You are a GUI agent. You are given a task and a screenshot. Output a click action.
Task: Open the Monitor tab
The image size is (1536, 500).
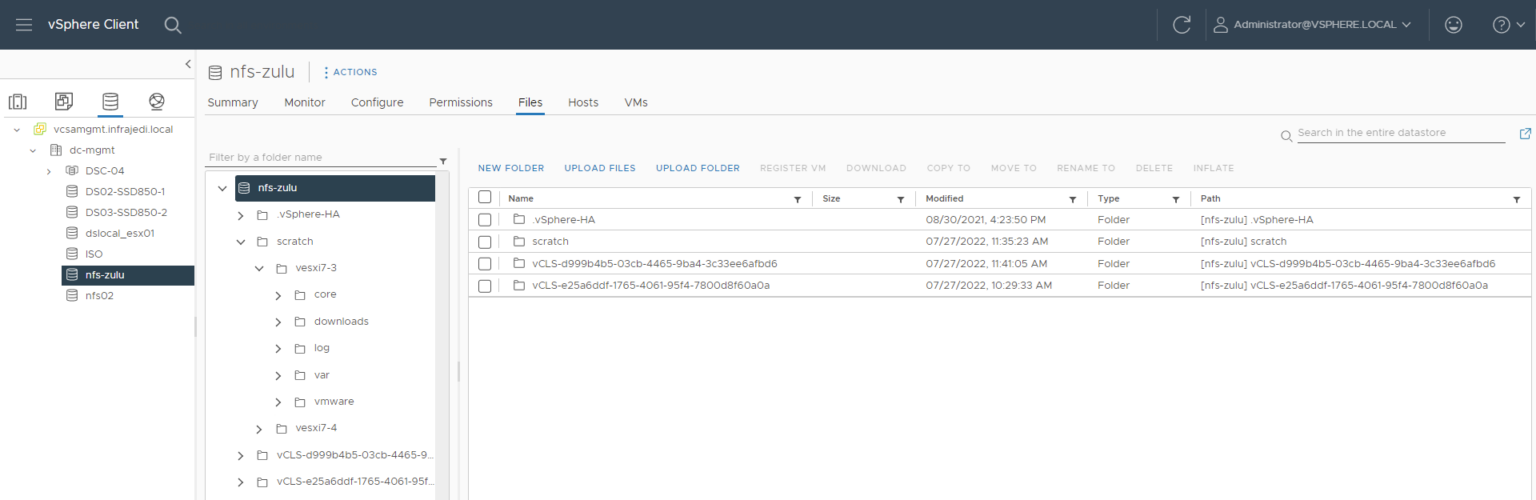tap(304, 103)
